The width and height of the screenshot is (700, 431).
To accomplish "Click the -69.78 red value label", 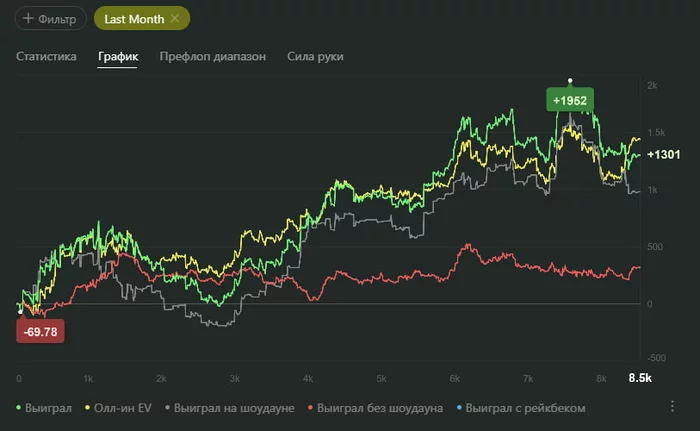I will [x=41, y=330].
